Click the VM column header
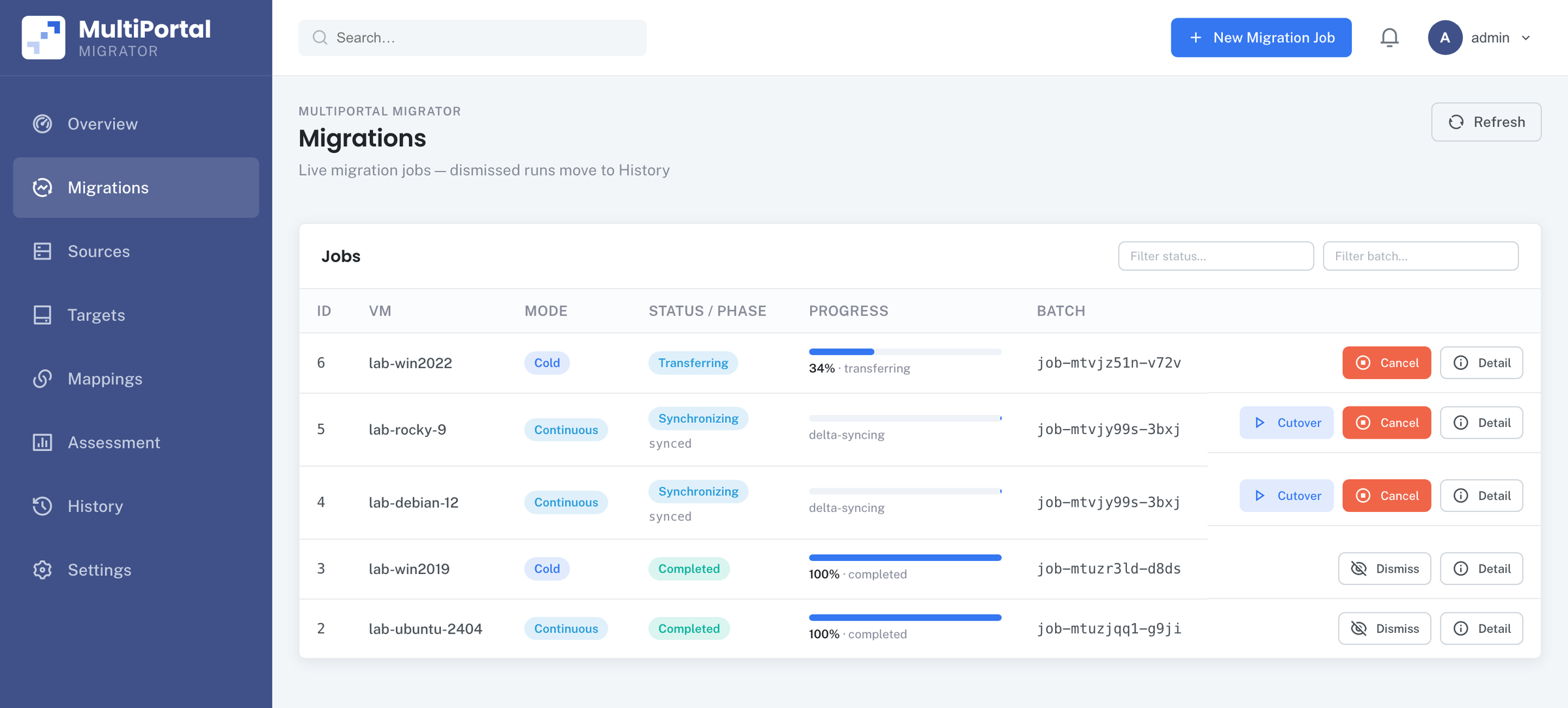 (x=380, y=311)
